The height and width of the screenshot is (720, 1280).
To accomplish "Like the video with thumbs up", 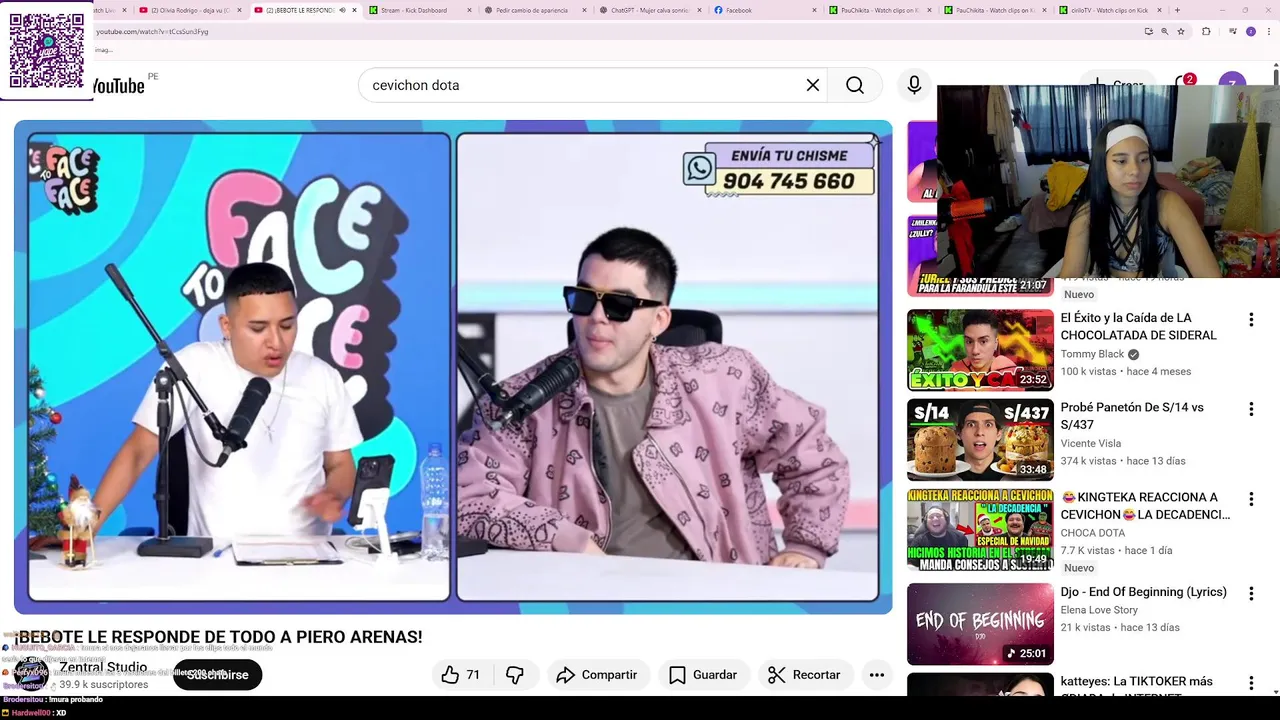I will [460, 675].
